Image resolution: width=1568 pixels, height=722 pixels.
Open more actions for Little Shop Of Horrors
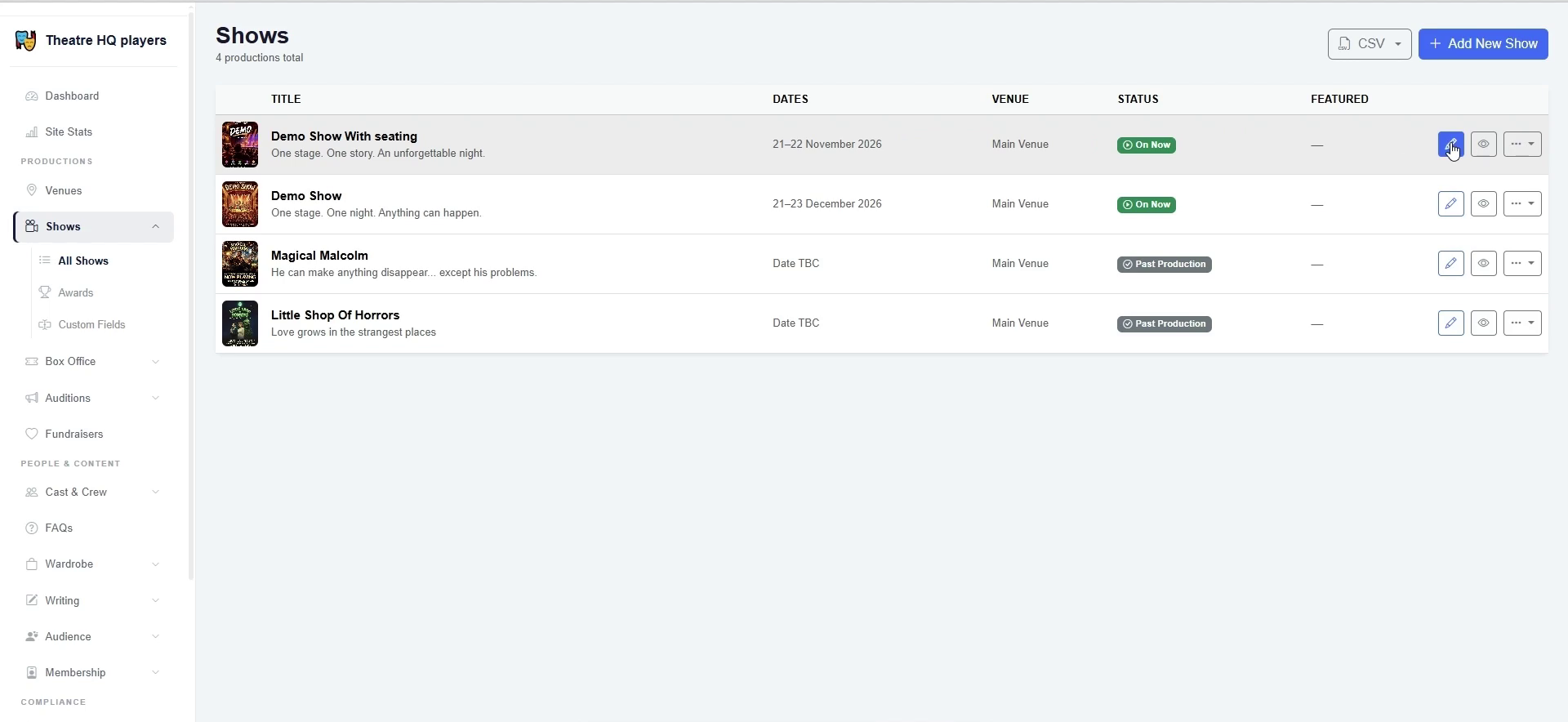pyautogui.click(x=1522, y=323)
